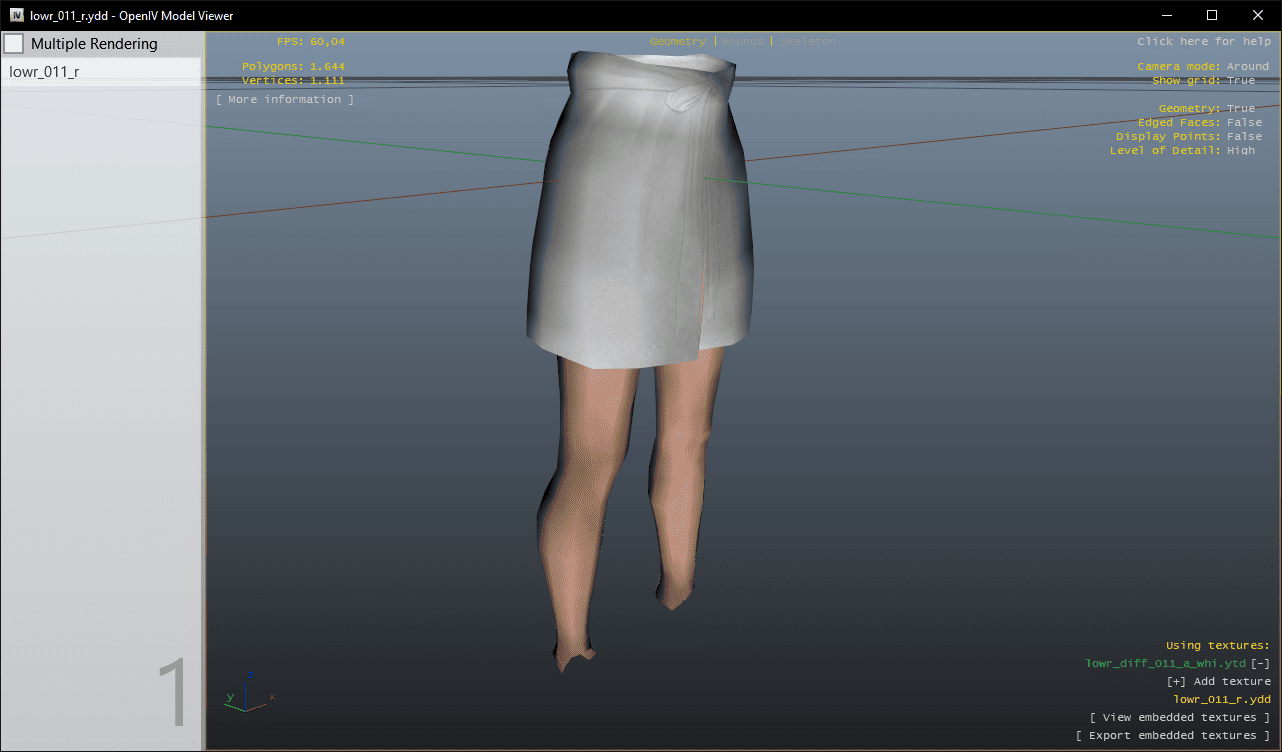
Task: Open the Click here for help link
Action: 1203,42
